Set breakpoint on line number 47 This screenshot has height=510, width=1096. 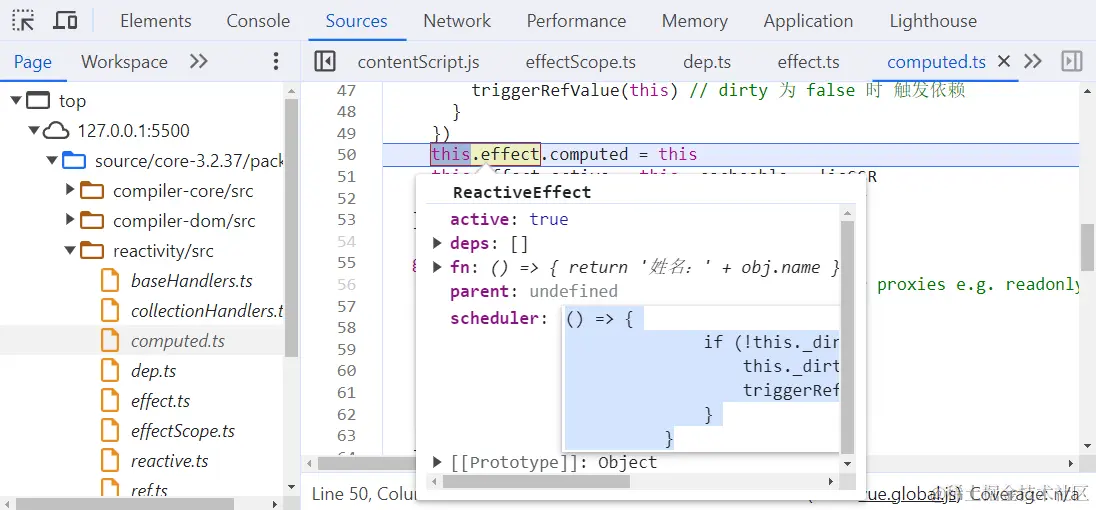346,90
